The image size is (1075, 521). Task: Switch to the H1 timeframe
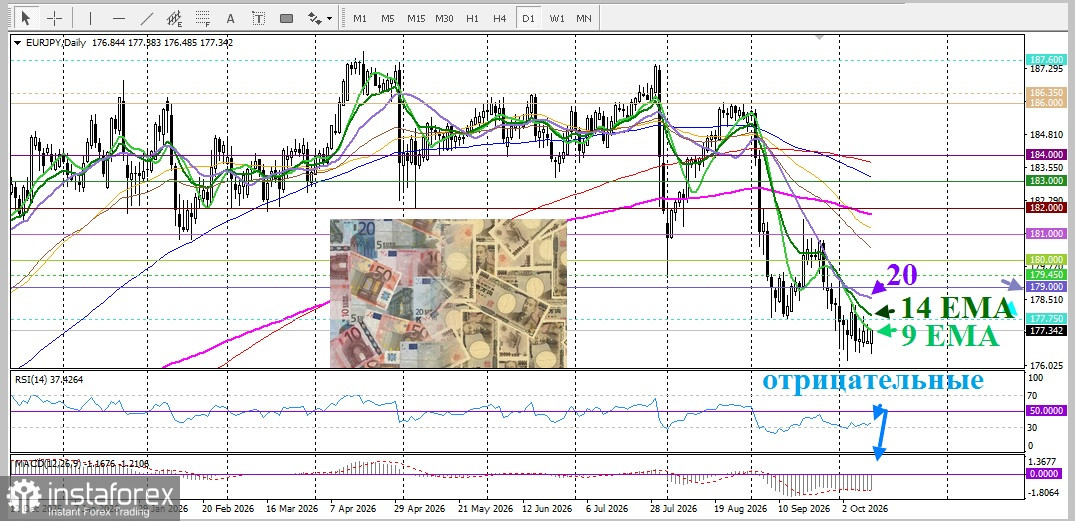point(472,19)
